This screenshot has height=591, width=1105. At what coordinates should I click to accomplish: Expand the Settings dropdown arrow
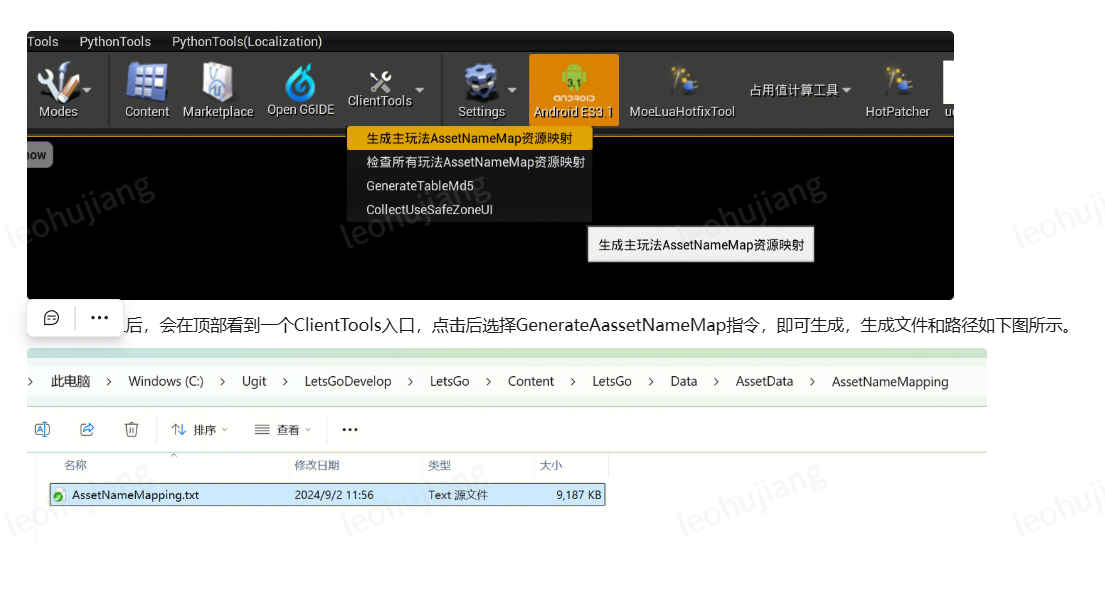(x=512, y=90)
